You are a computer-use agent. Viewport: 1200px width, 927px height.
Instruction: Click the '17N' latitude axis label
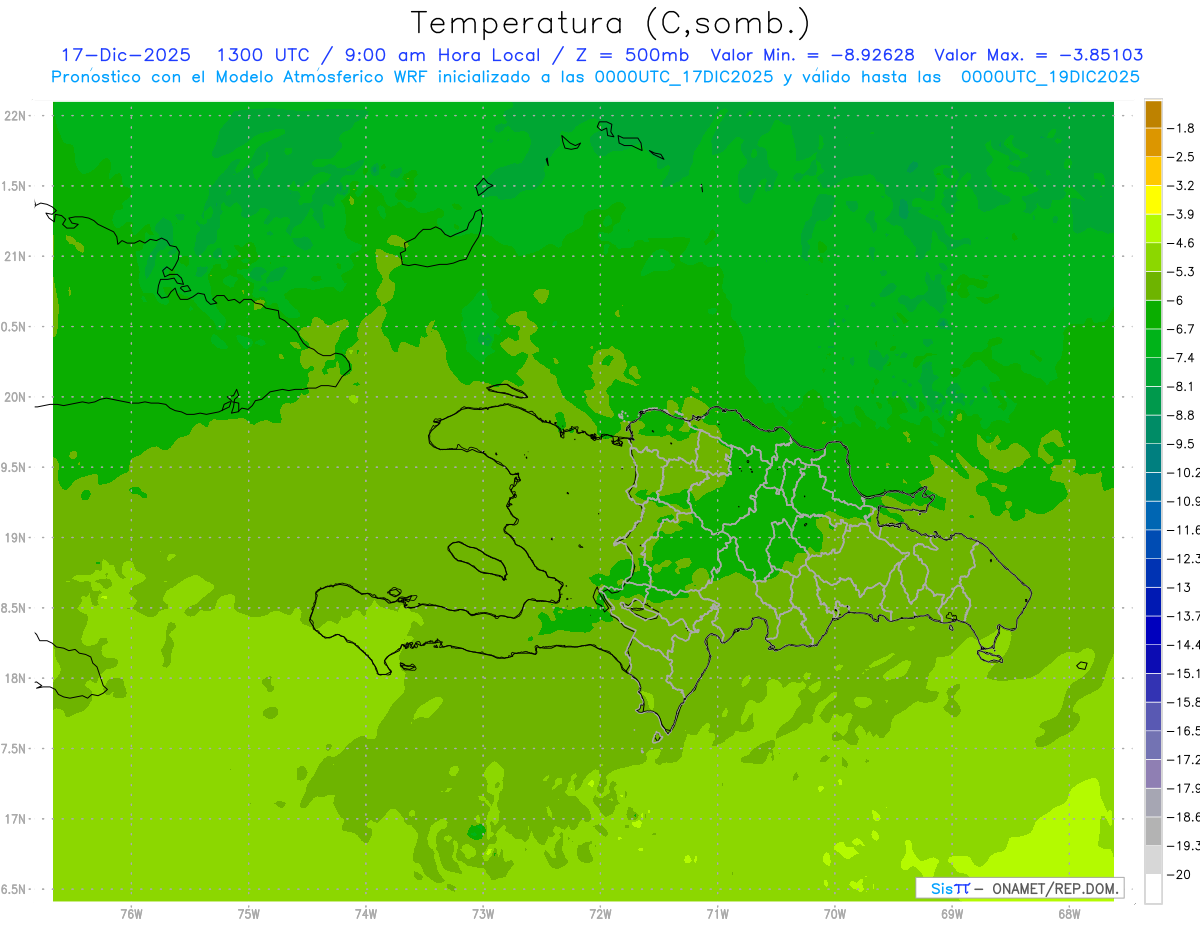pyautogui.click(x=17, y=819)
